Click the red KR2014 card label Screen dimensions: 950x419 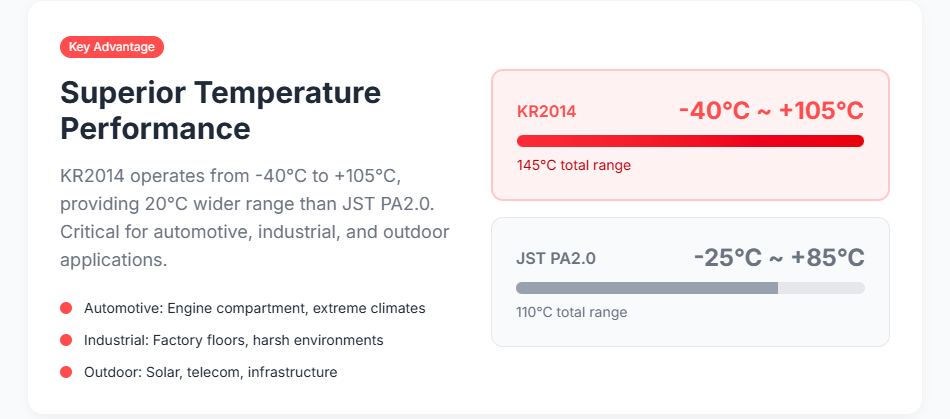click(546, 111)
